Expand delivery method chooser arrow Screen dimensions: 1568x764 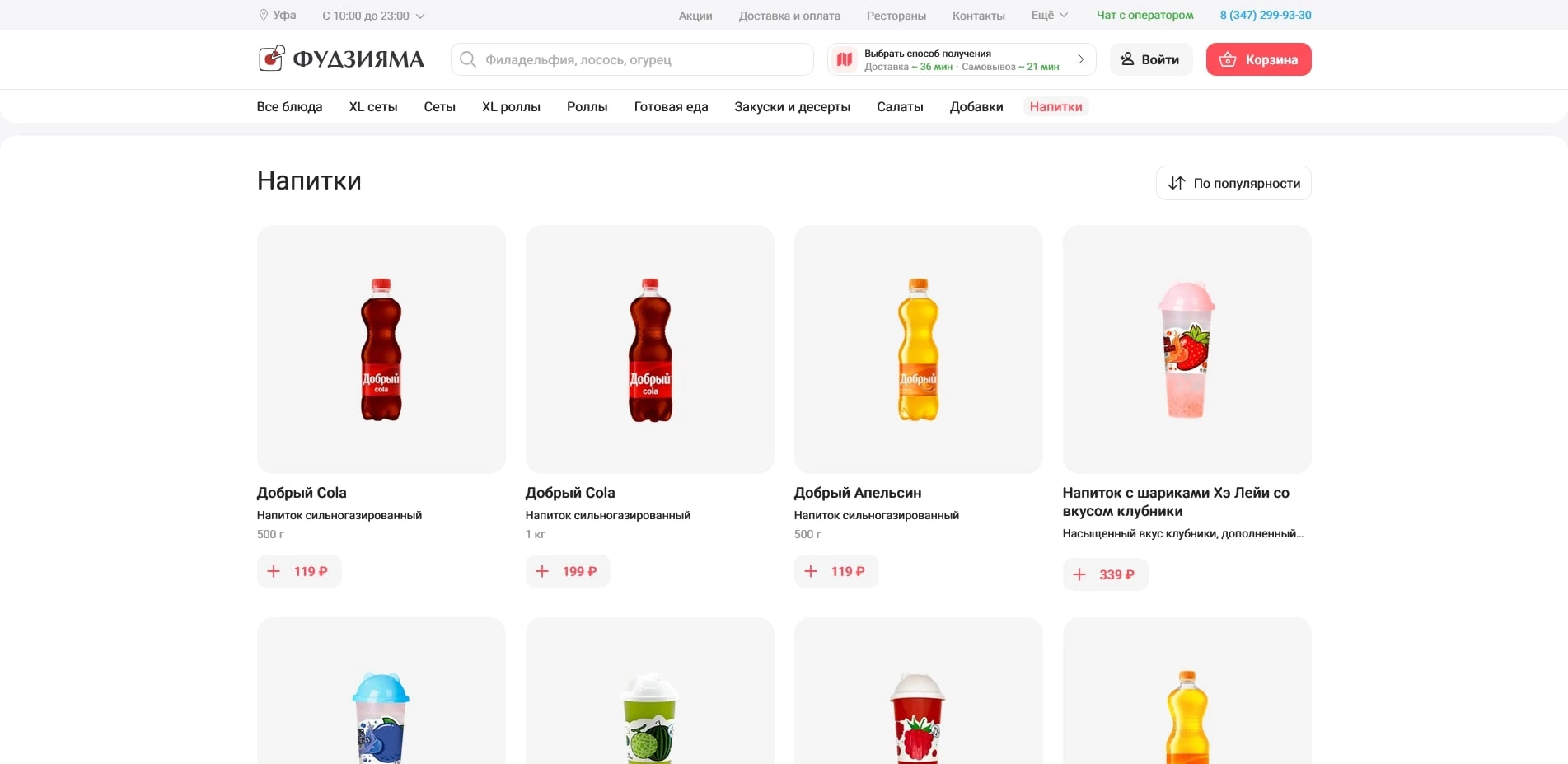[x=1080, y=59]
